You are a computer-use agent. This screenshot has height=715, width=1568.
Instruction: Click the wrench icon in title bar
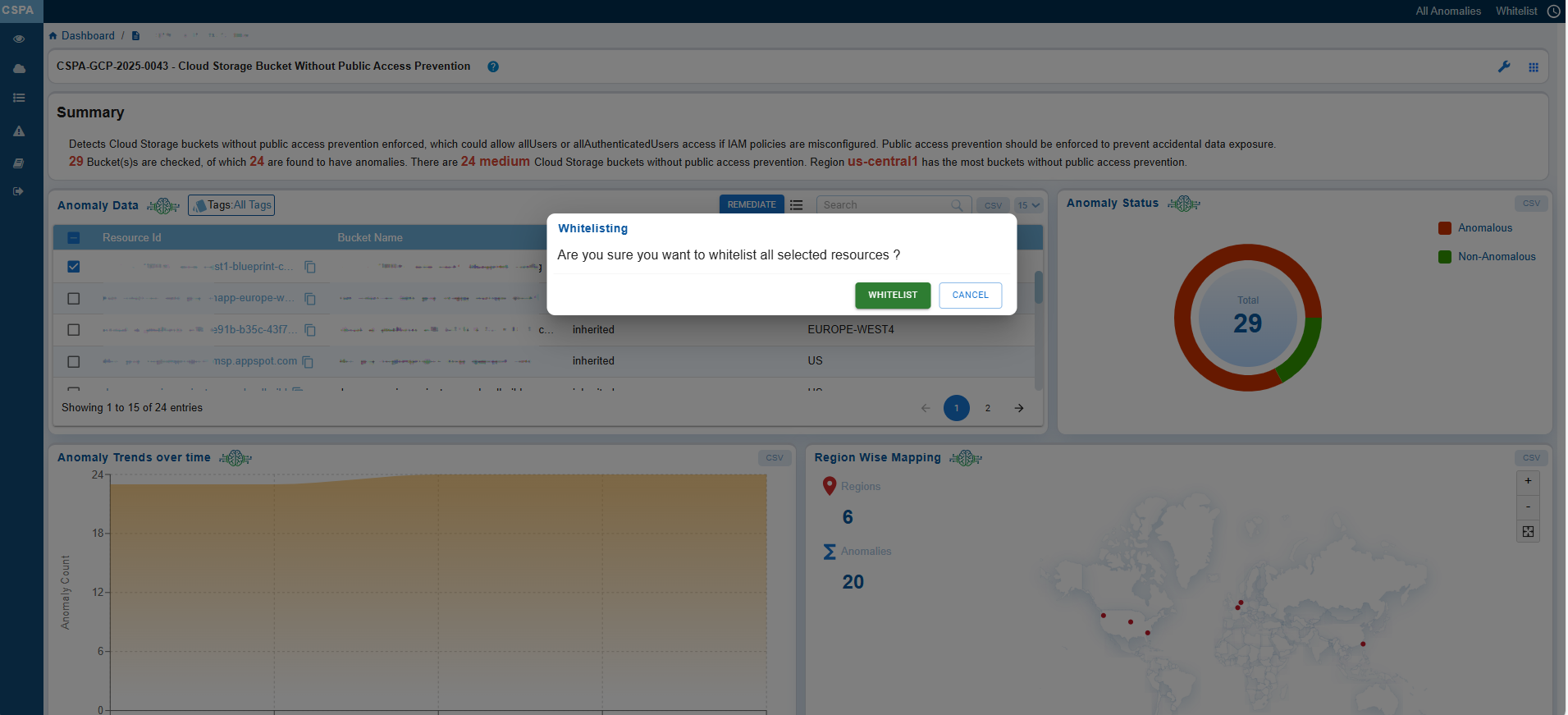pos(1503,67)
